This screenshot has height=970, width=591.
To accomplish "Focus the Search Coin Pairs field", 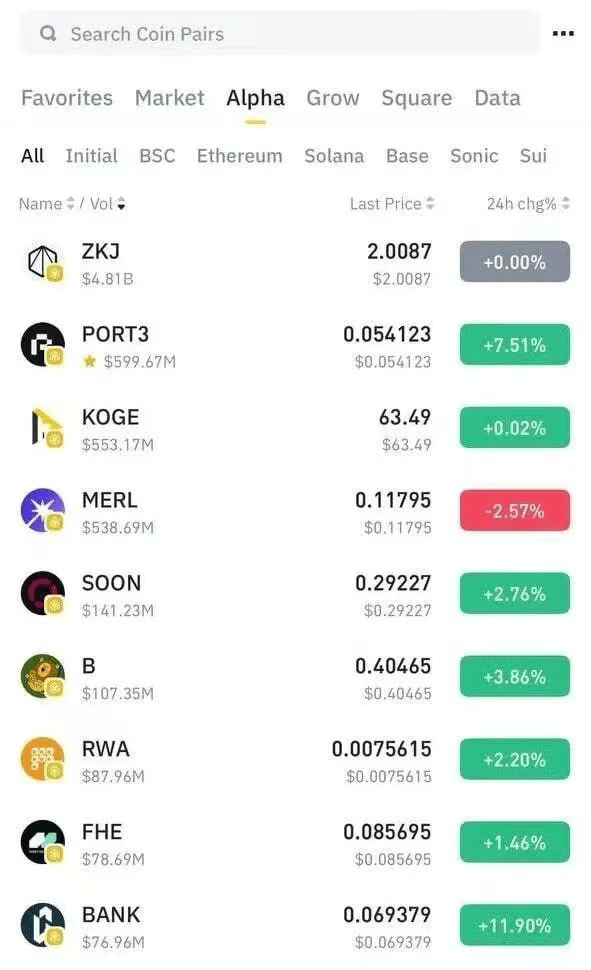I will coord(280,33).
